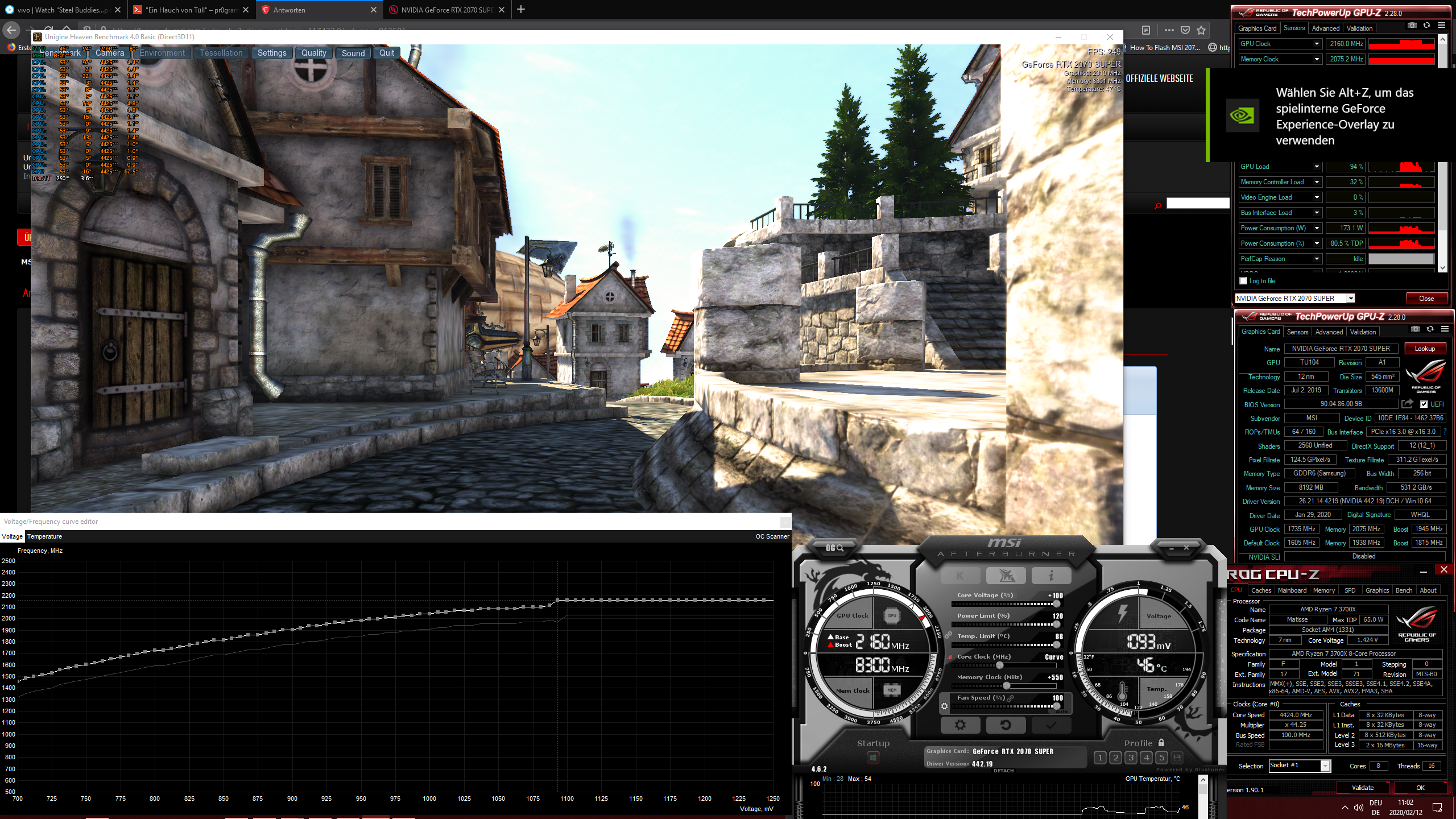Open the Socket #1 selection dropdown
The width and height of the screenshot is (1456, 819).
(1325, 766)
